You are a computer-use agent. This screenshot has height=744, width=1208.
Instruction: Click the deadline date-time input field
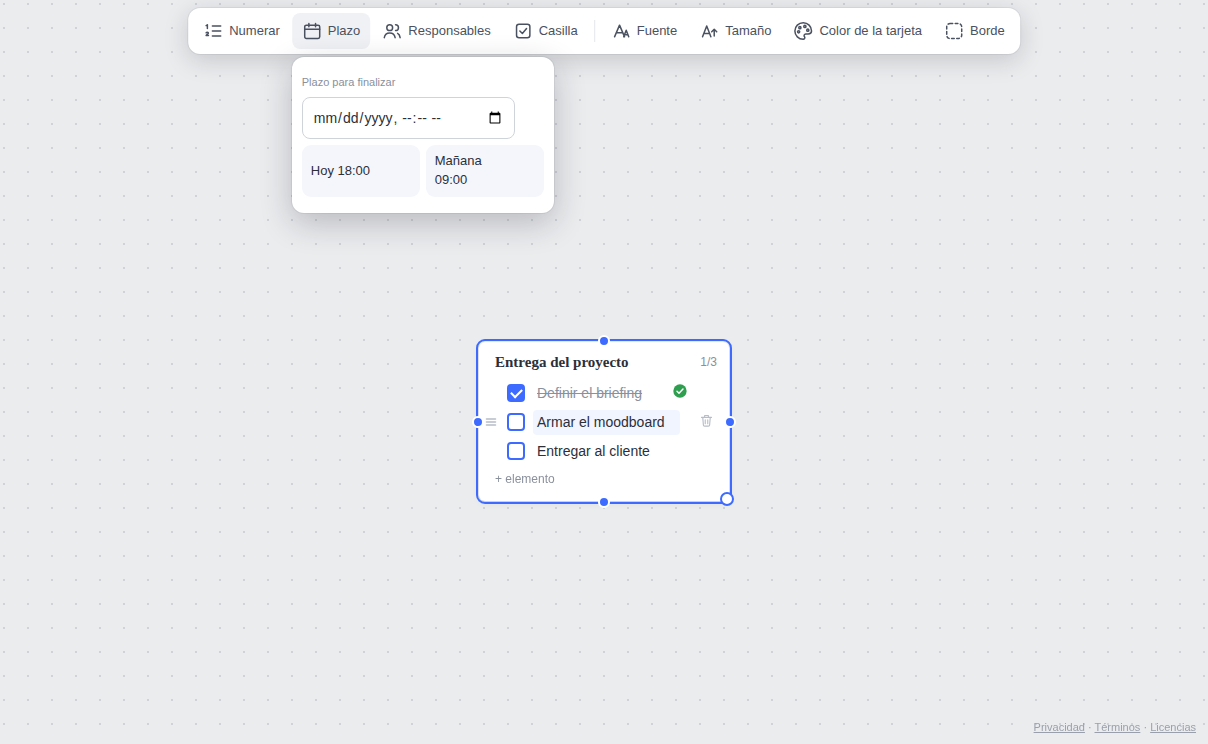pos(408,118)
